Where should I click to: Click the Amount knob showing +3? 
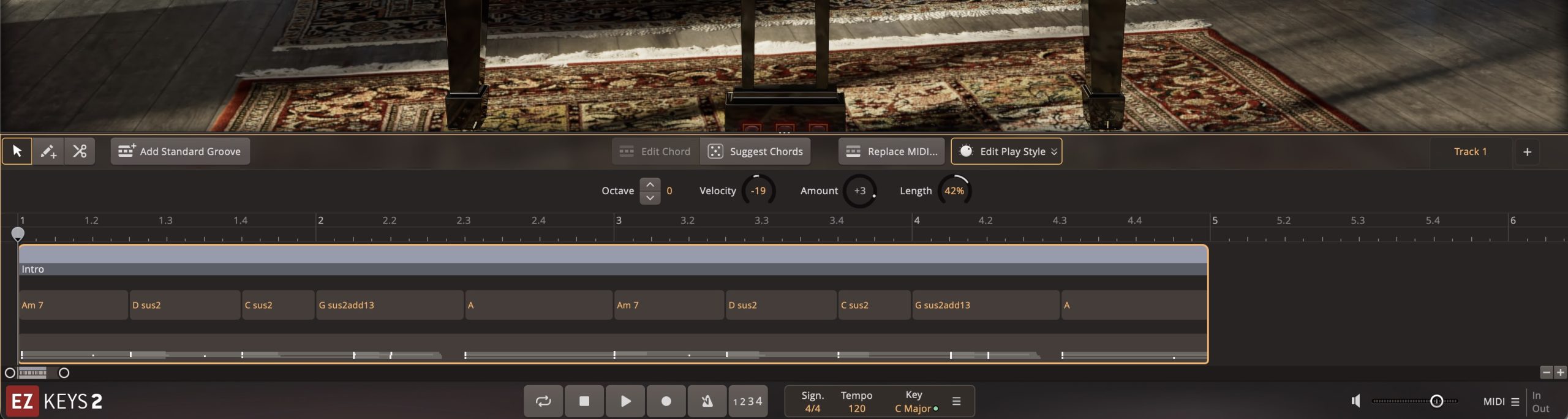coord(860,191)
